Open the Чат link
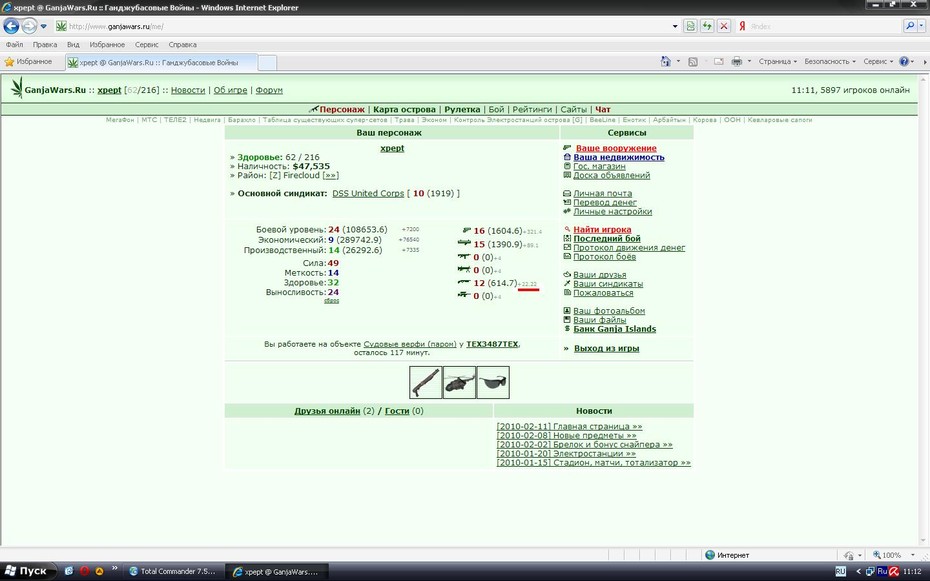The width and height of the screenshot is (930, 581). click(x=603, y=109)
